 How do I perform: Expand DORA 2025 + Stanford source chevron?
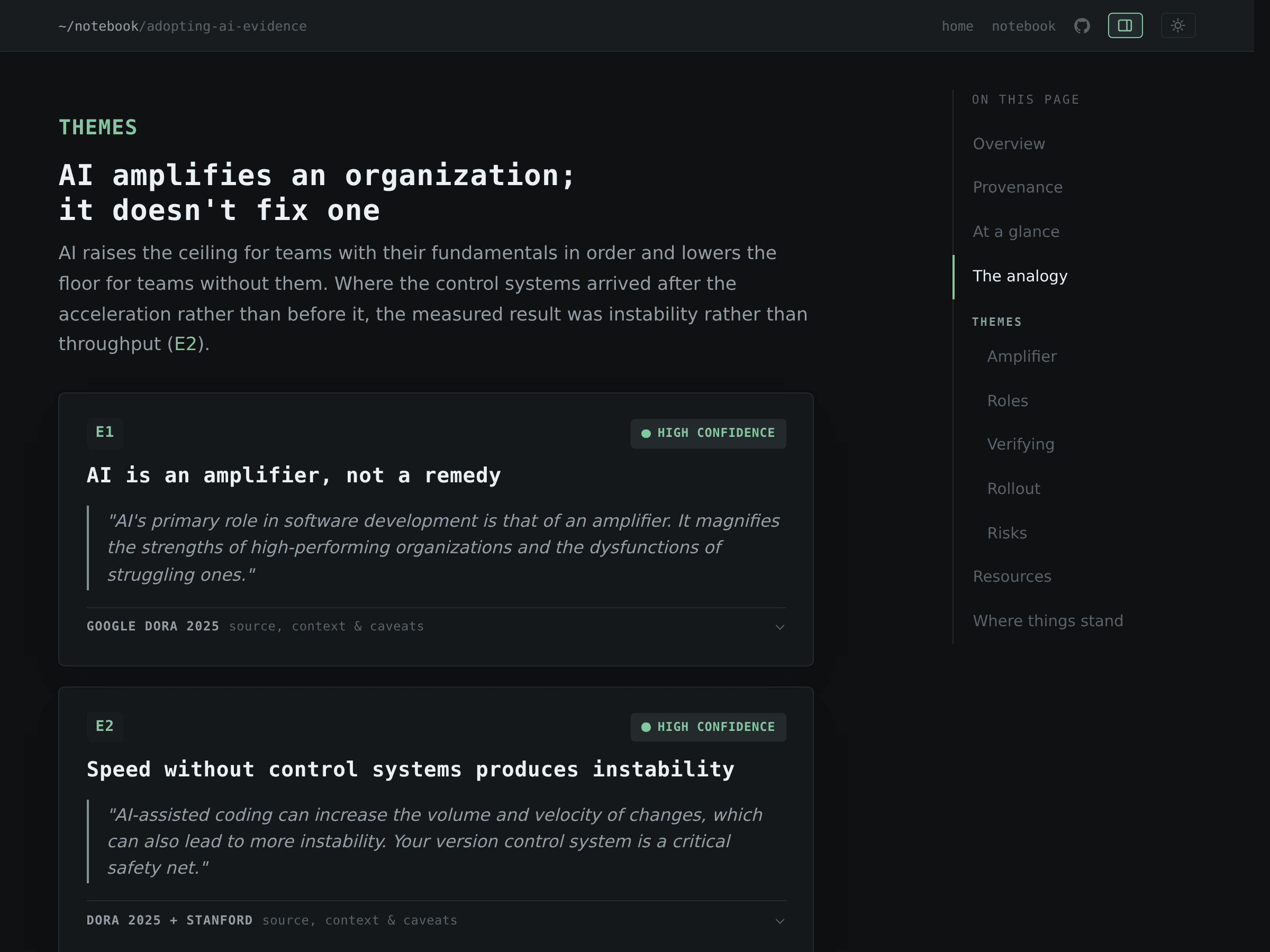tap(779, 921)
